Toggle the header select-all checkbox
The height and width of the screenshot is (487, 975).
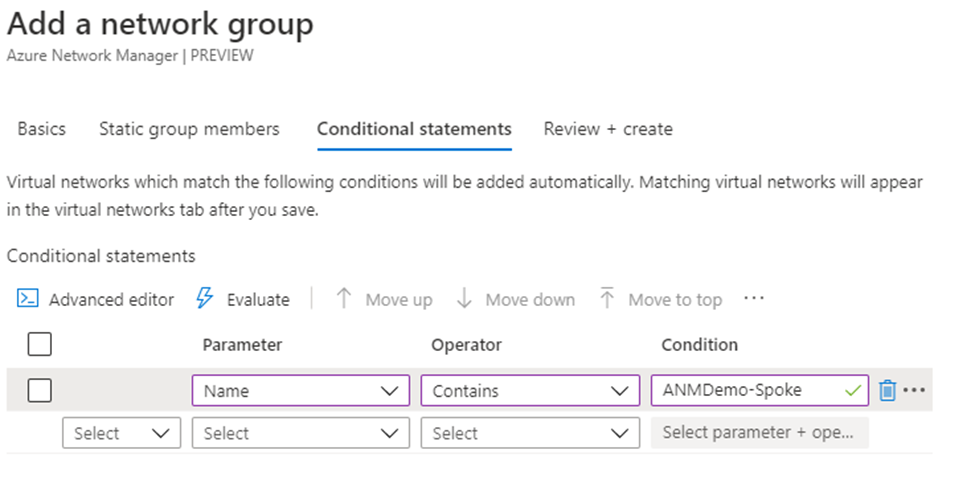[39, 345]
